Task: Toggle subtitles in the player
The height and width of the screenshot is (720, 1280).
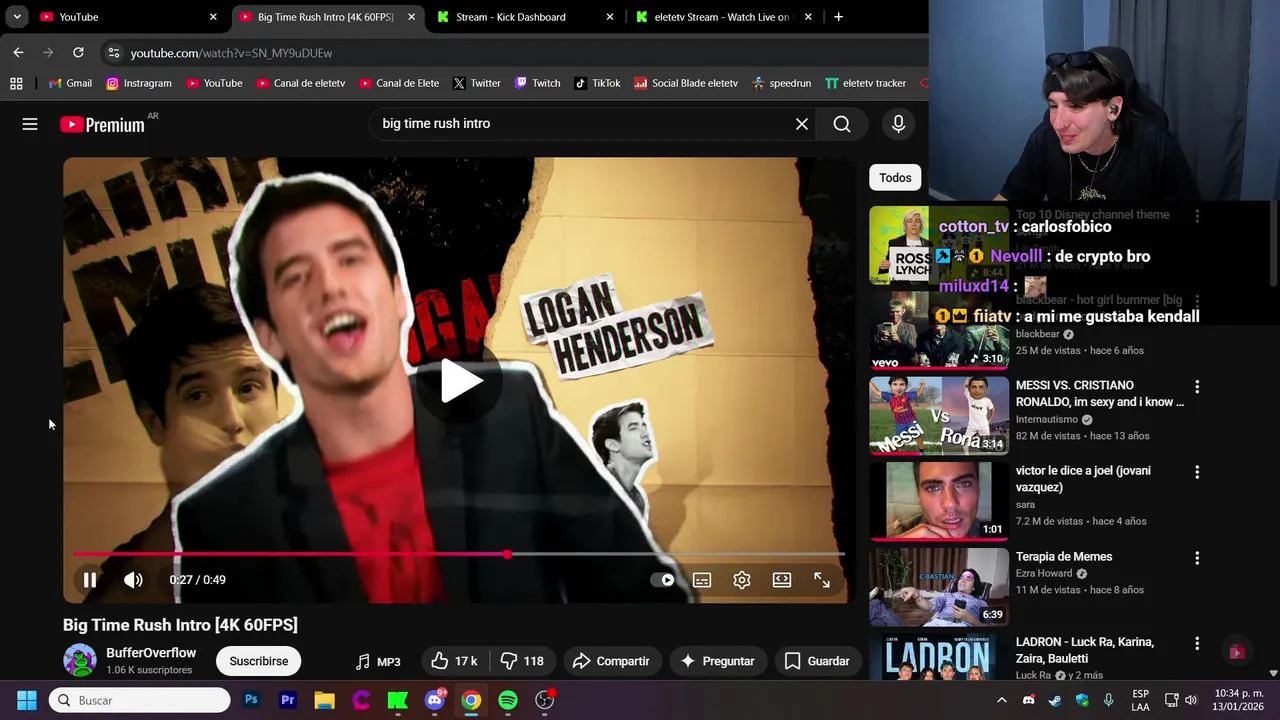Action: (x=702, y=580)
